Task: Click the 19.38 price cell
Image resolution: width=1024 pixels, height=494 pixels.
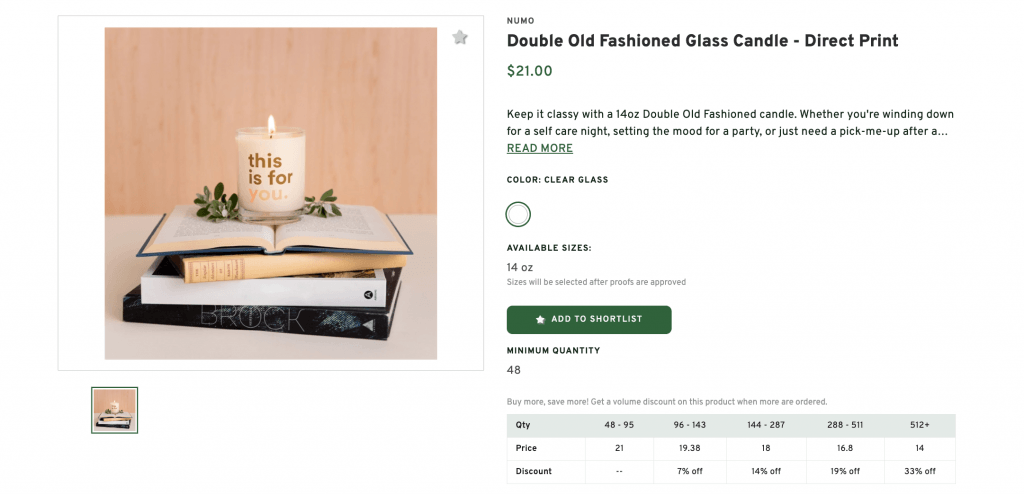Action: 689,448
